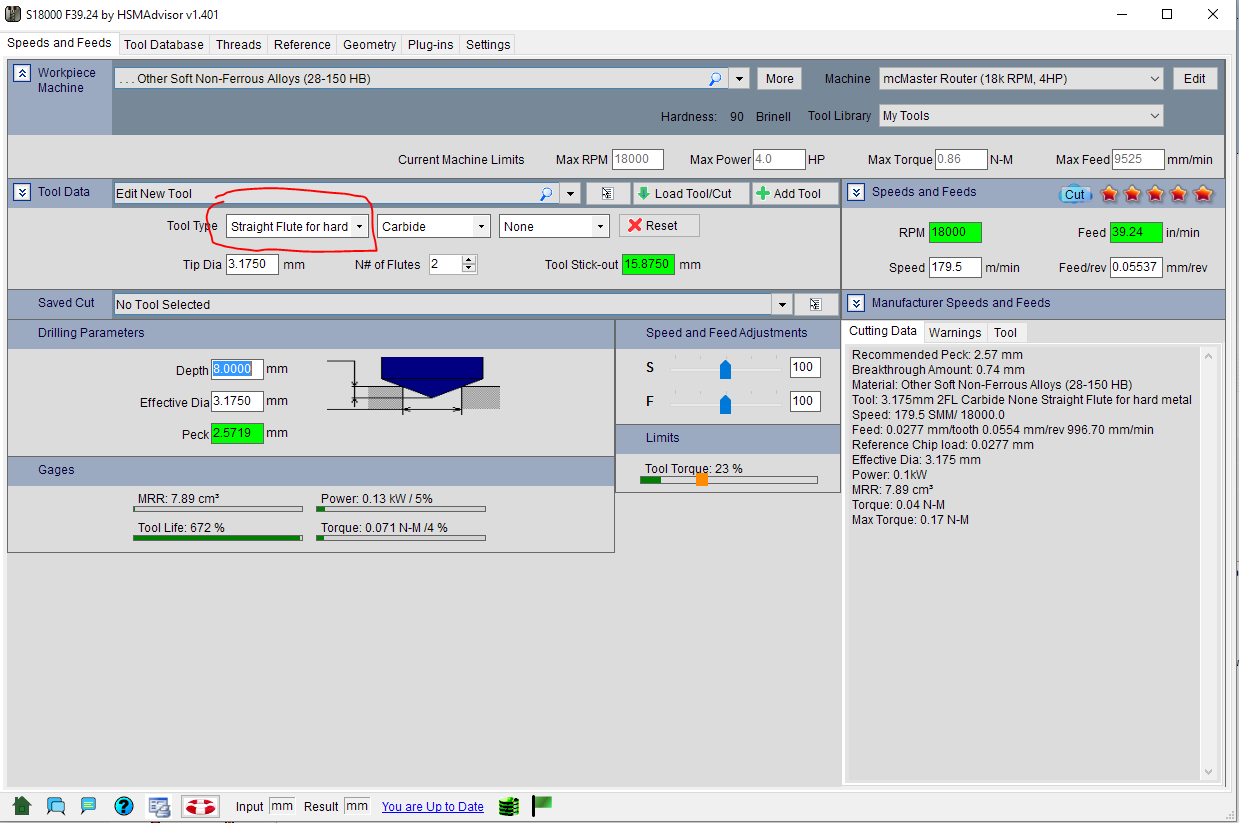1239x823 pixels.
Task: Click the green home icon in status bar
Action: click(x=22, y=806)
